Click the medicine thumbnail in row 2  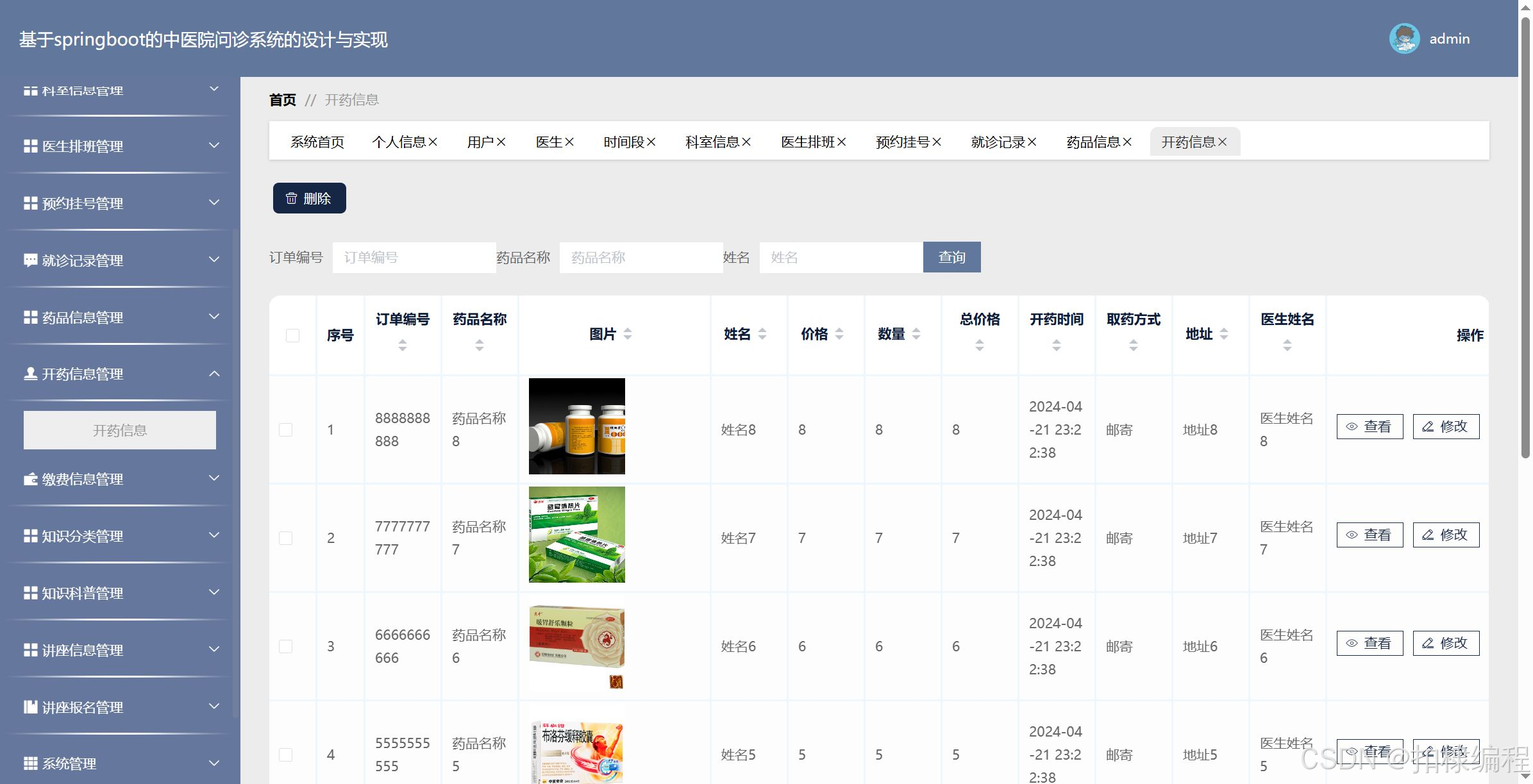tap(576, 535)
